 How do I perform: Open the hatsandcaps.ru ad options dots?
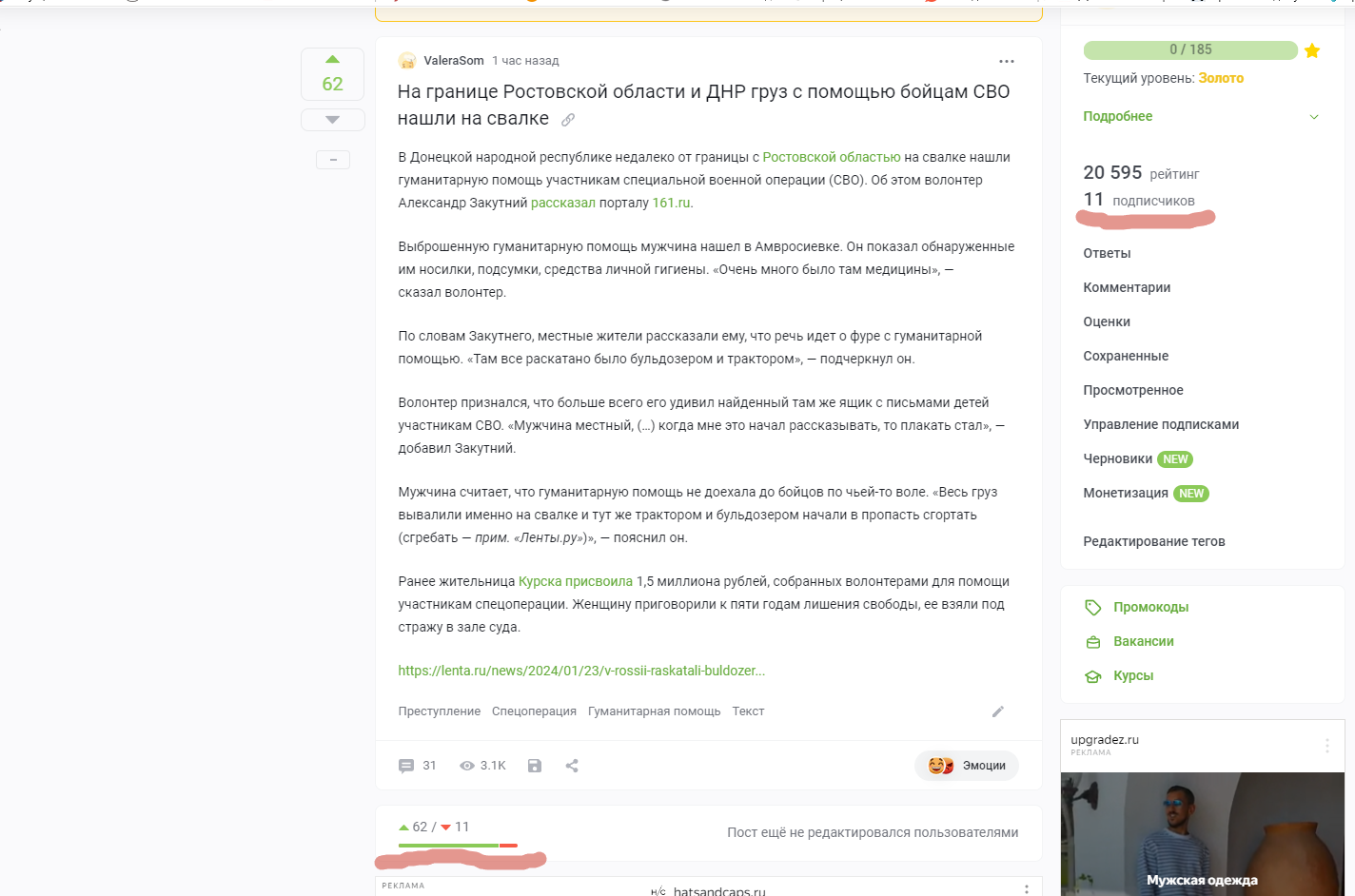click(1026, 889)
